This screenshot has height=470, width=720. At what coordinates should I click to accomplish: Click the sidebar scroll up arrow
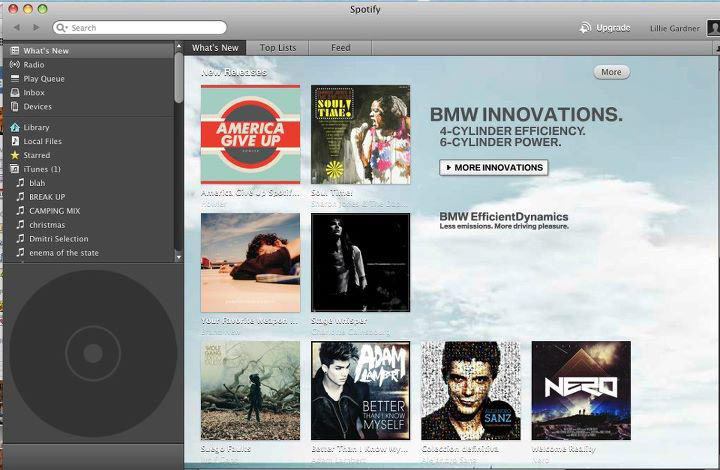179,46
